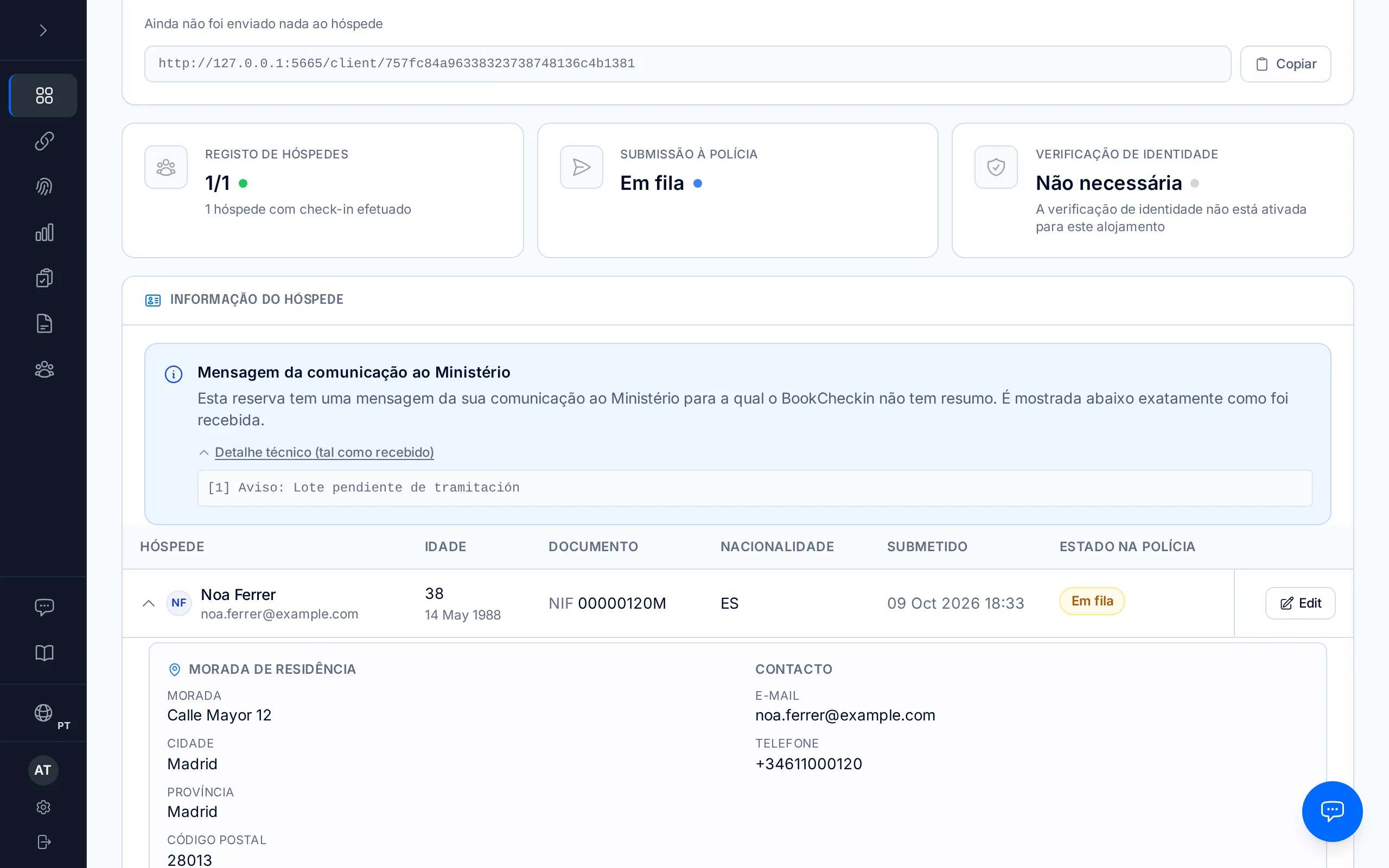This screenshot has height=868, width=1389.
Task: Open the book documentation icon in sidebar
Action: 43,653
